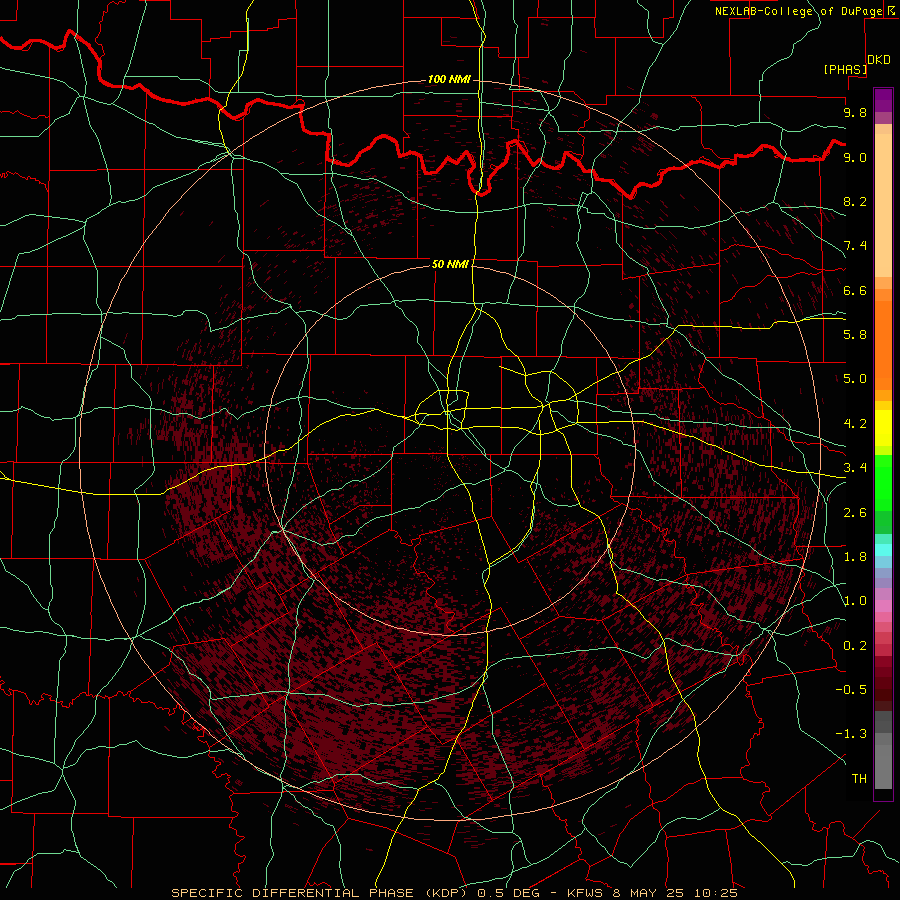
Task: Click the 9.8 scale value
Action: pyautogui.click(x=855, y=112)
